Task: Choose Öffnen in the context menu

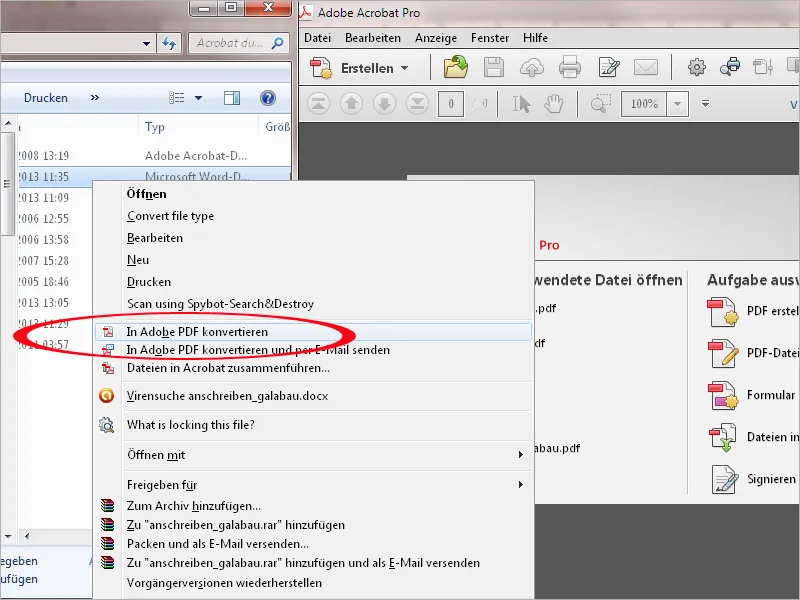Action: point(313,194)
